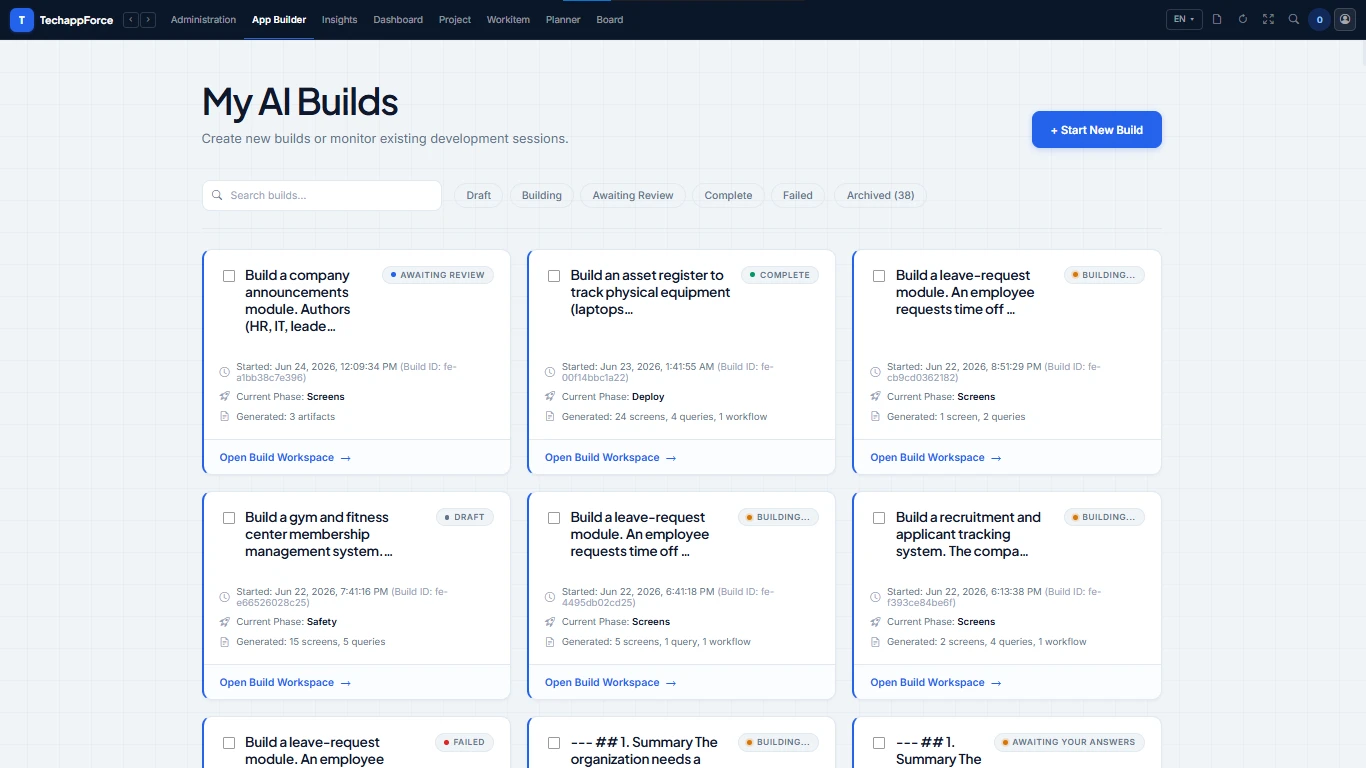Click the rocket icon on the 6:41:18 PM leave-request card
Viewport: 1366px width, 768px height.
click(x=550, y=622)
